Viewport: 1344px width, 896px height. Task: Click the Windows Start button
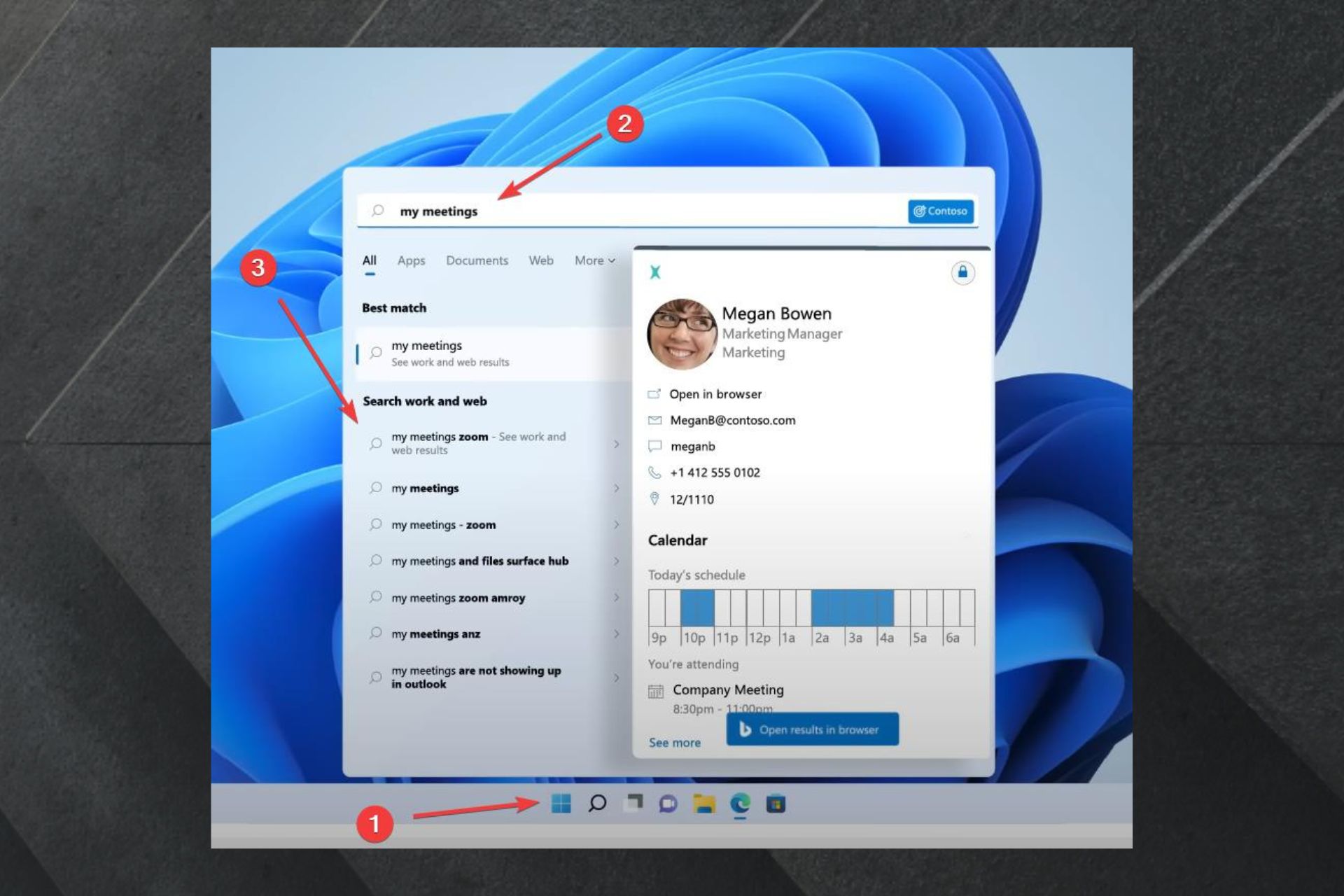coord(561,803)
